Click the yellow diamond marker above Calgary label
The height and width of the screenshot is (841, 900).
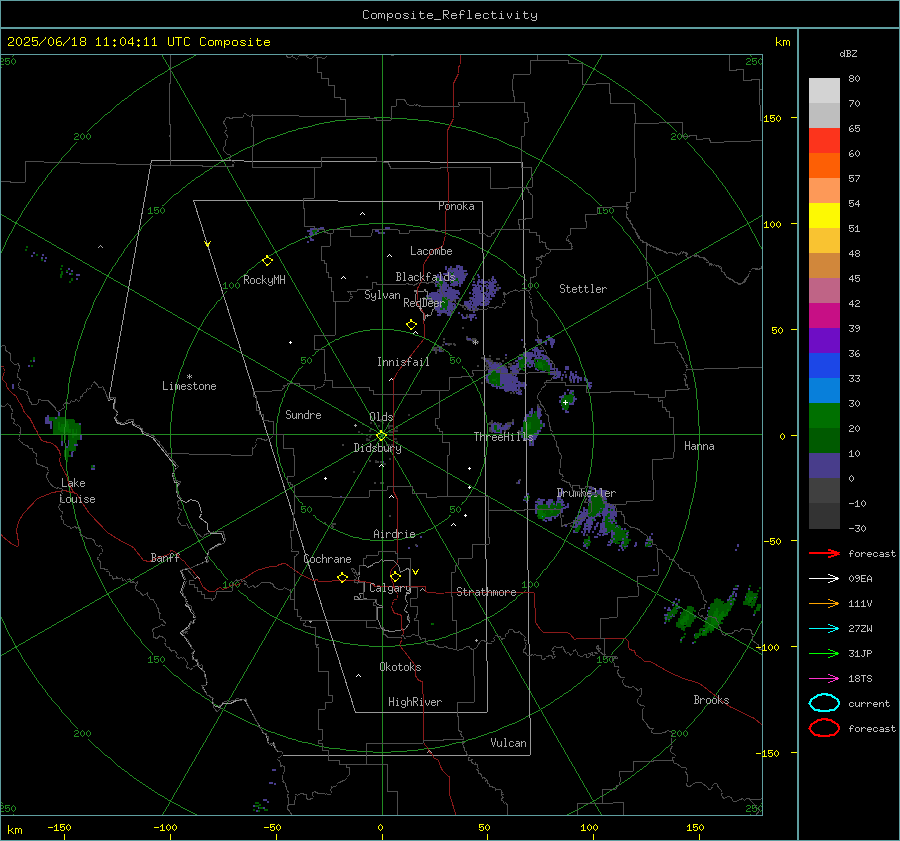pyautogui.click(x=395, y=576)
